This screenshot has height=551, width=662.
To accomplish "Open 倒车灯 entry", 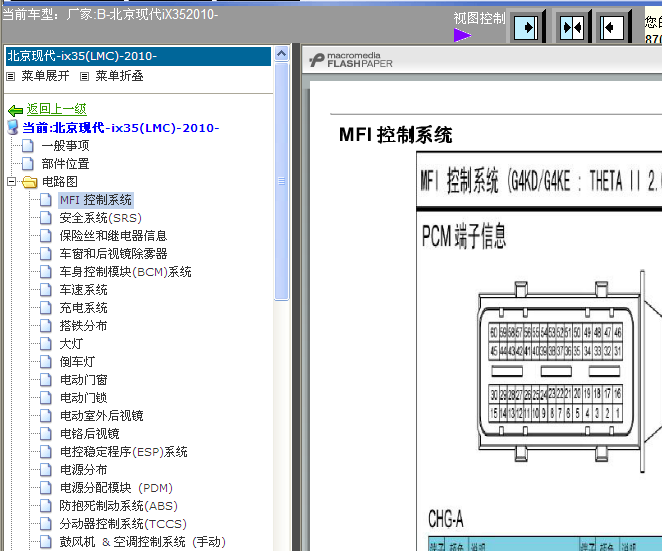I will tap(77, 362).
